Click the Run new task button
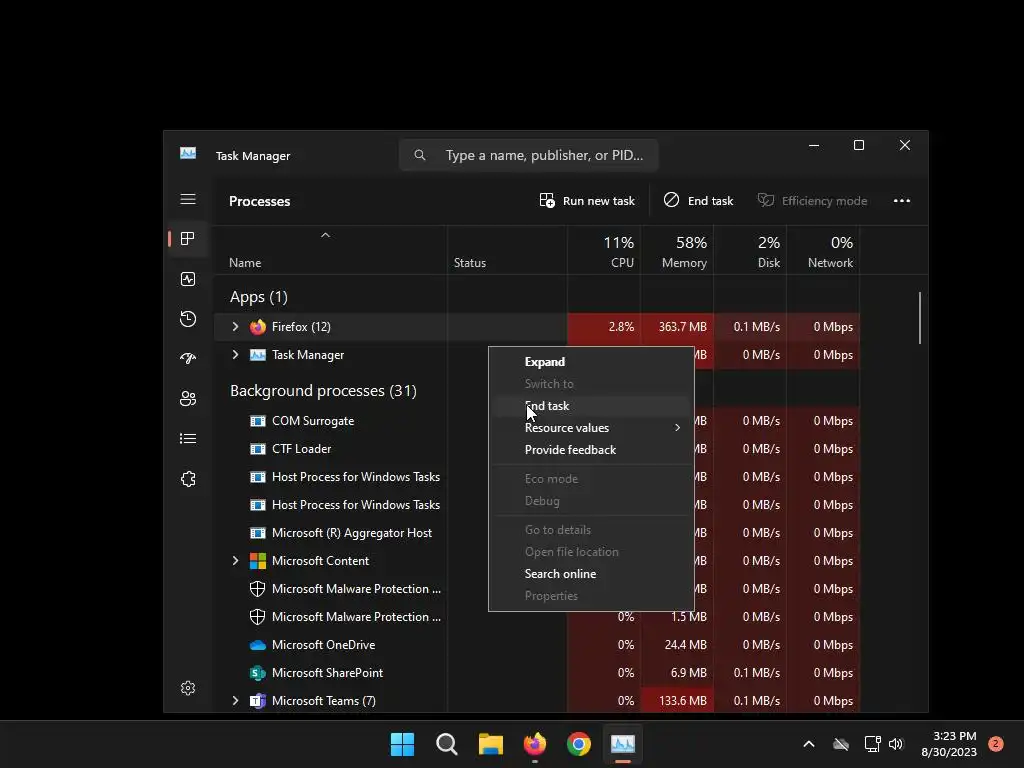The height and width of the screenshot is (768, 1024). (587, 200)
